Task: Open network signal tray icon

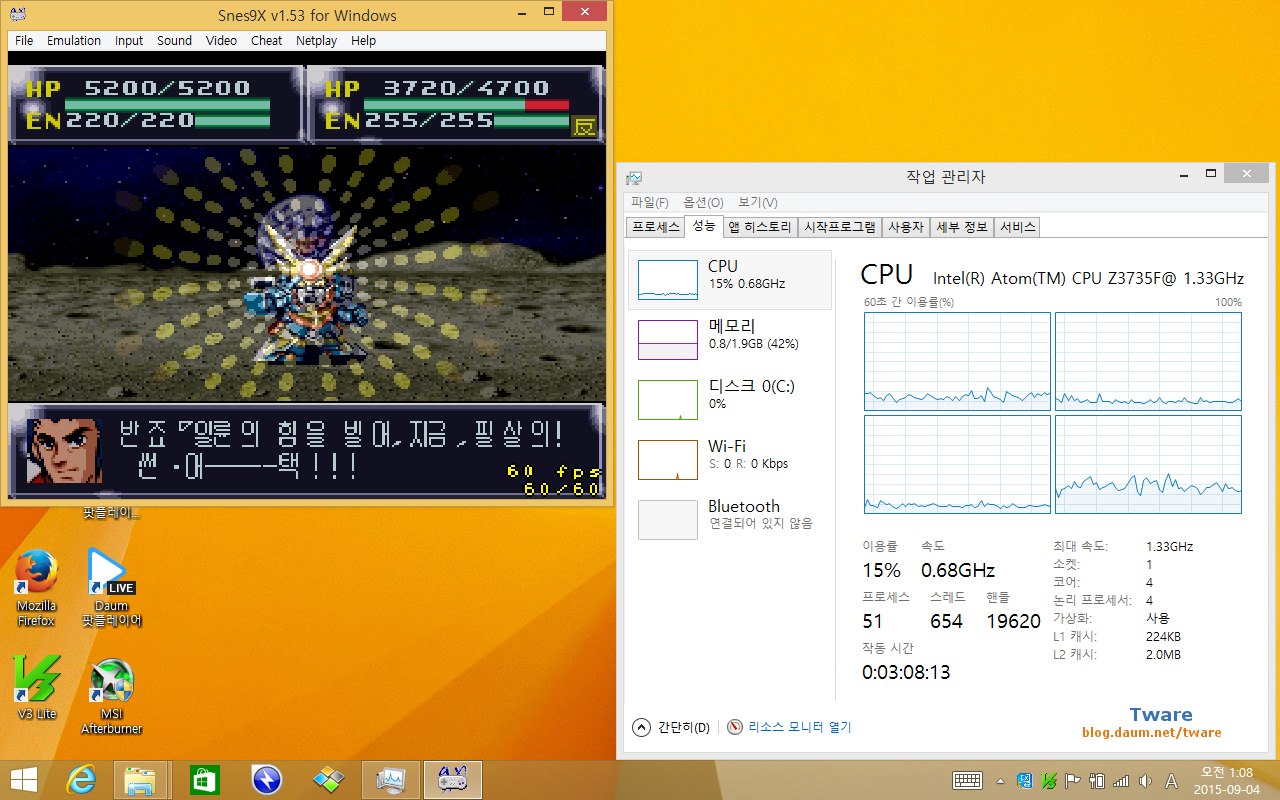Action: 1121,780
